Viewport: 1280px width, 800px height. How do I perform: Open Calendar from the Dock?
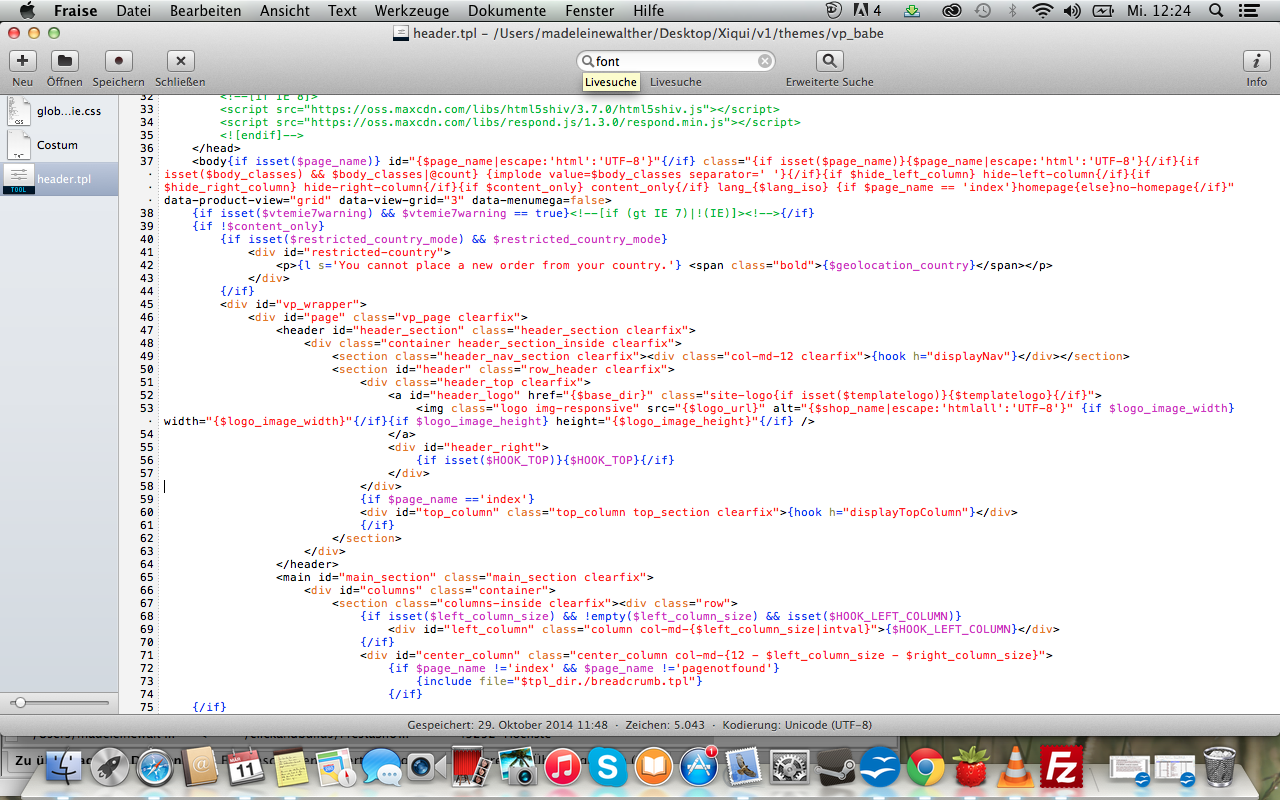point(246,767)
